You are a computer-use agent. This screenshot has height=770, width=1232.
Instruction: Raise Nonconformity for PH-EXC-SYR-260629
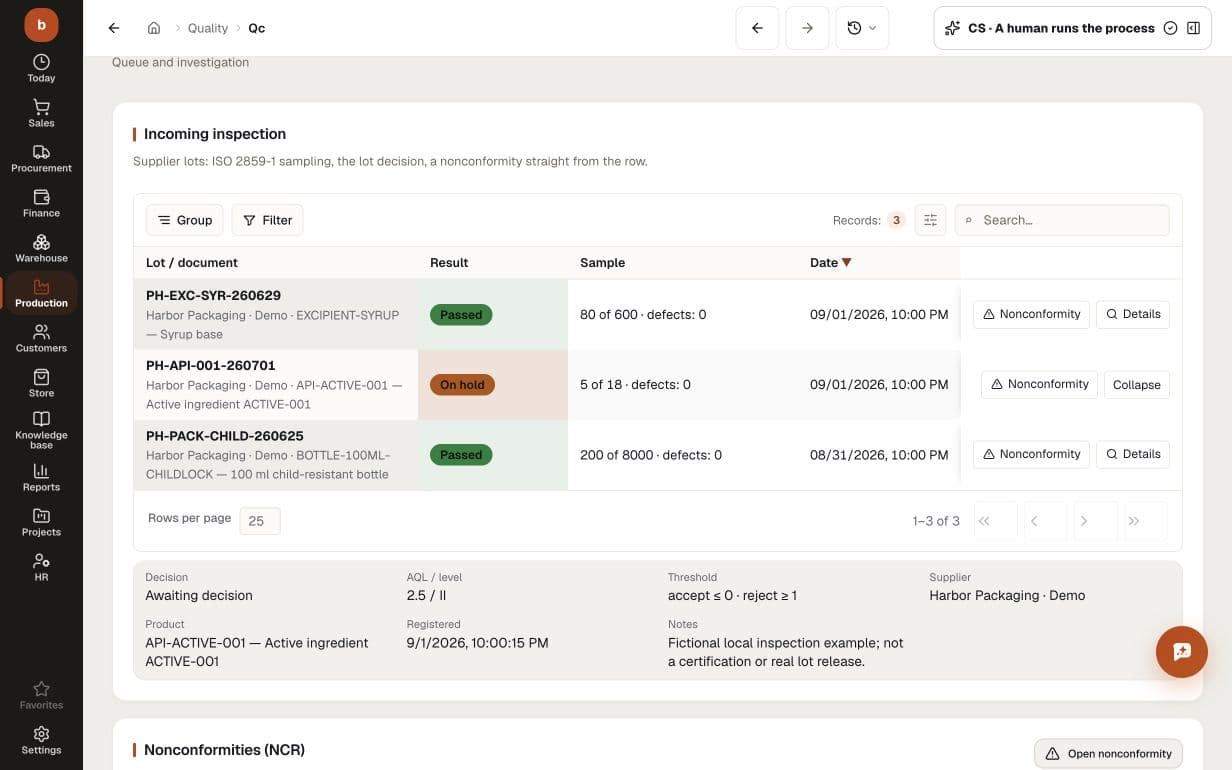[1031, 314]
